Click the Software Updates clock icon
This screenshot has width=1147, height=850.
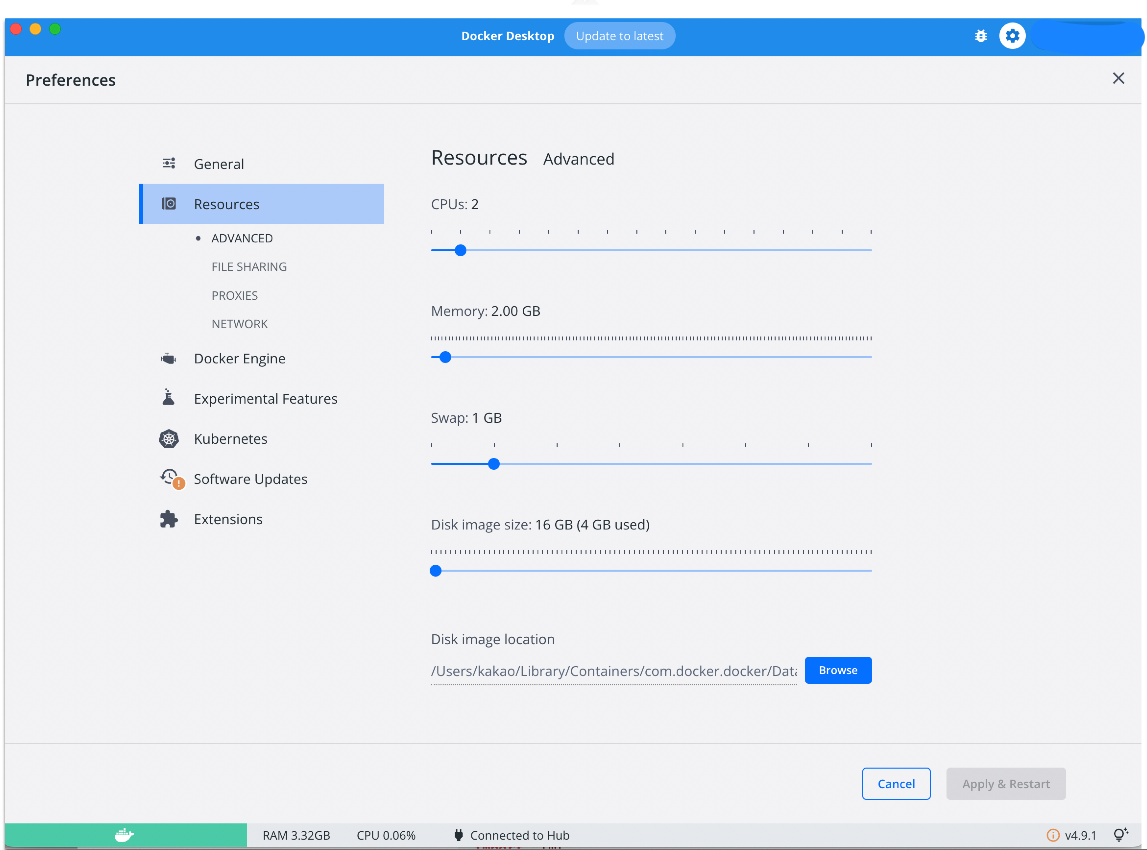[x=172, y=479]
